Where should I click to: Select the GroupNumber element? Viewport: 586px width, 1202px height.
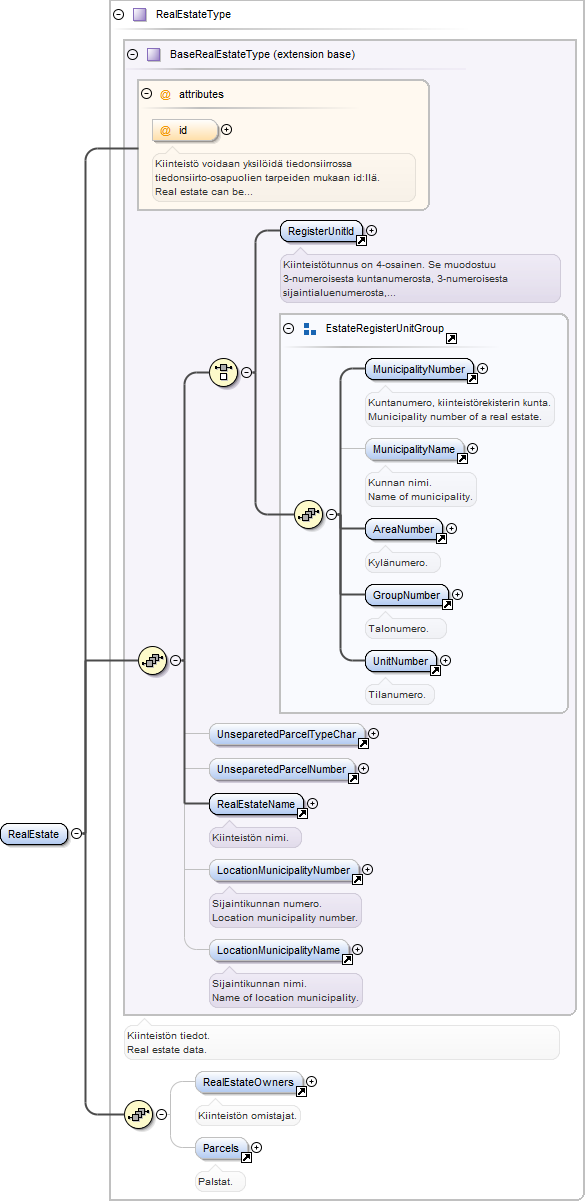pyautogui.click(x=406, y=596)
